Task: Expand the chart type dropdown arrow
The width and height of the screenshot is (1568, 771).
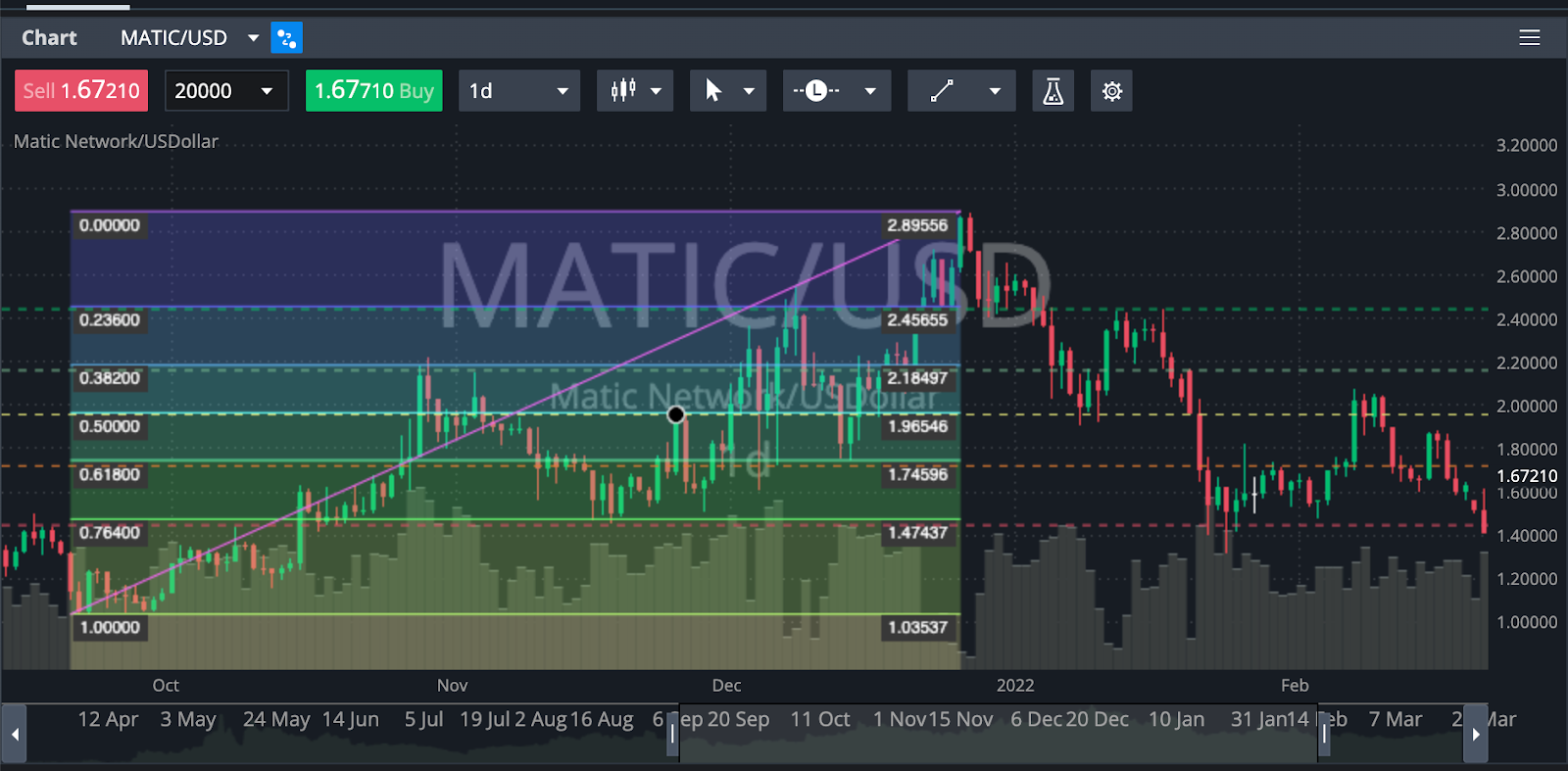Action: tap(656, 91)
